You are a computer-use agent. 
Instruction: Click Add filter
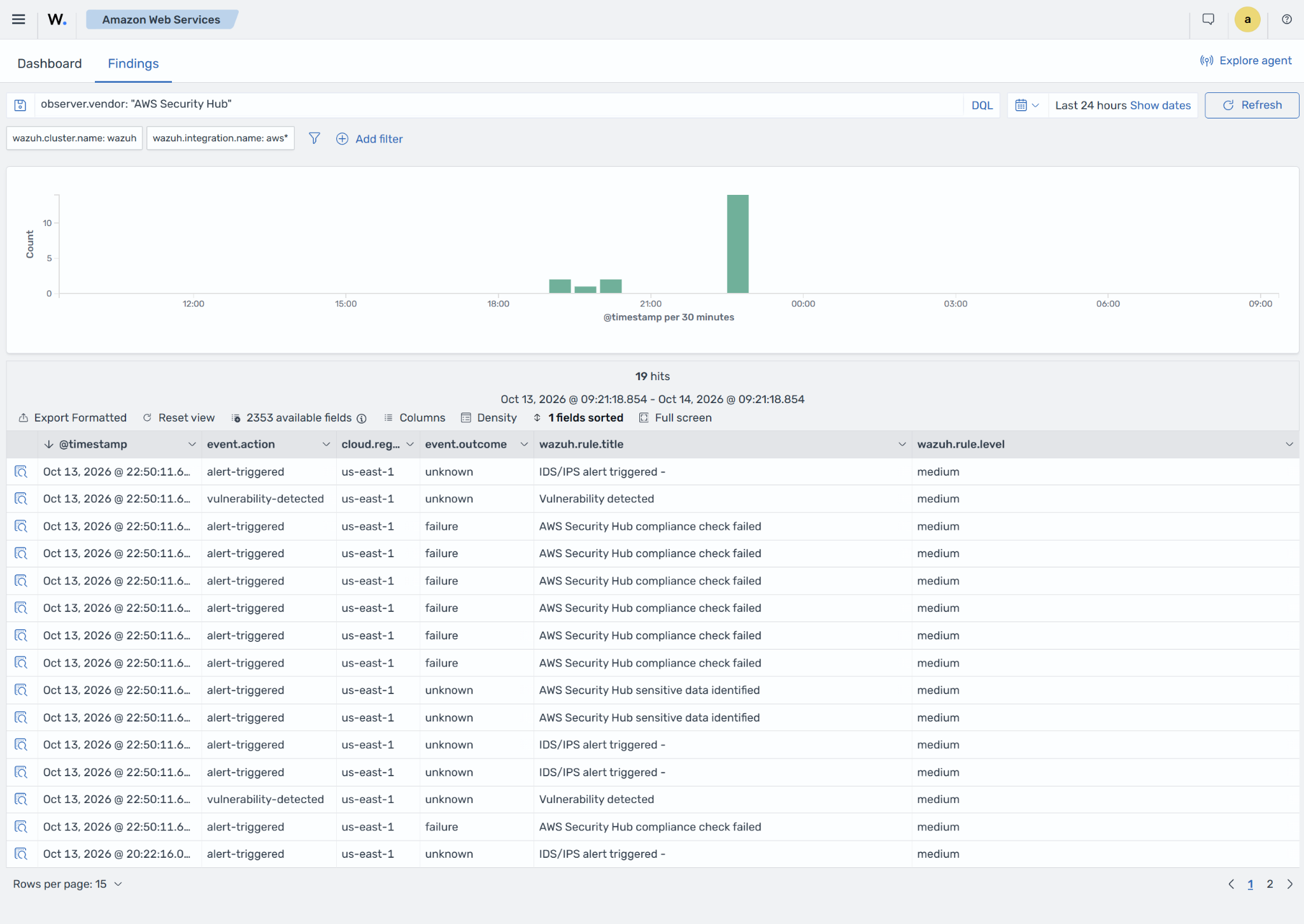pyautogui.click(x=370, y=138)
